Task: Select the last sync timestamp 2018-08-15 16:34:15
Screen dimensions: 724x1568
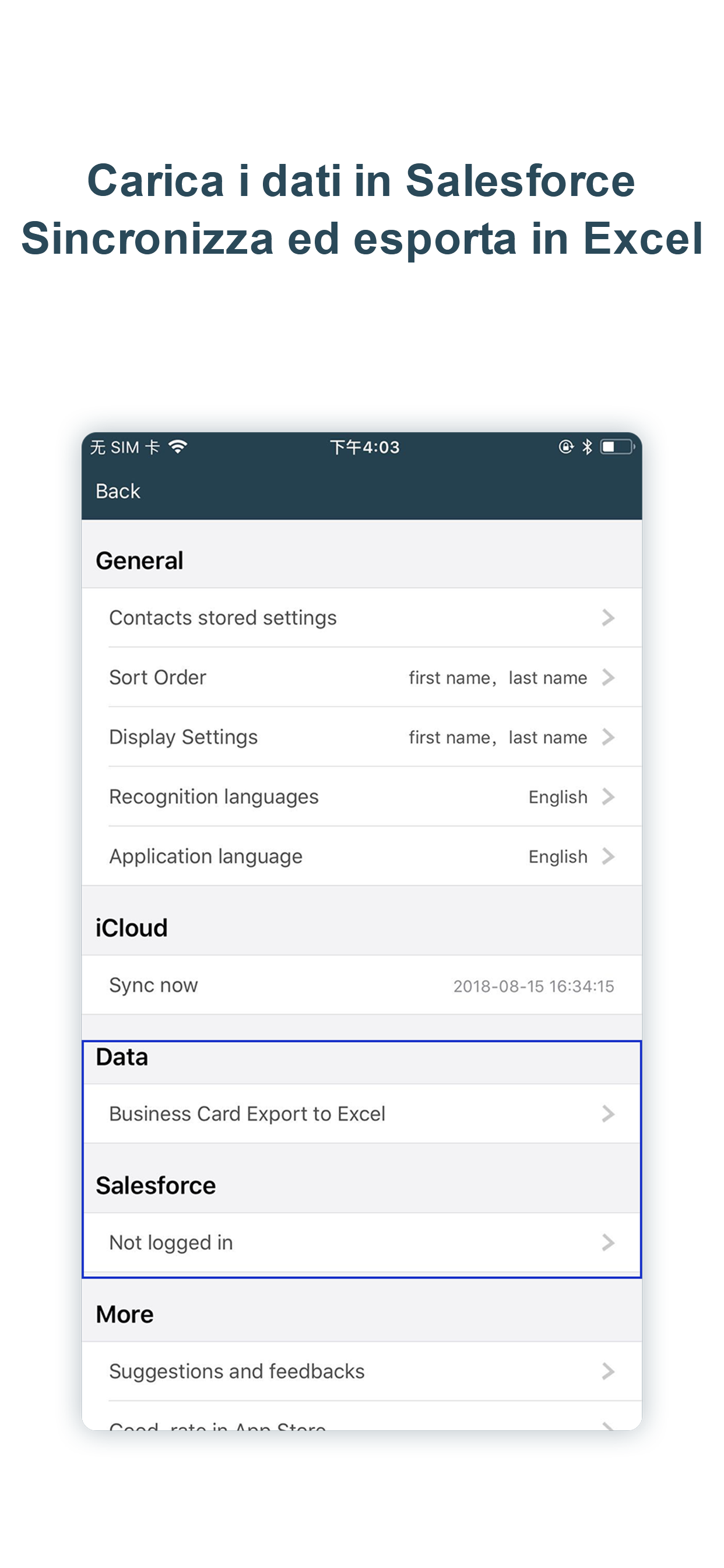Action: pos(533,986)
